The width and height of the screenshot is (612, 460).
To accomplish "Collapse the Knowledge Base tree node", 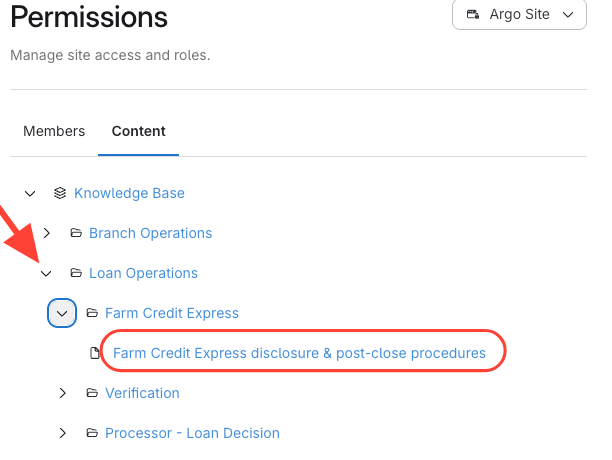I will click(30, 193).
